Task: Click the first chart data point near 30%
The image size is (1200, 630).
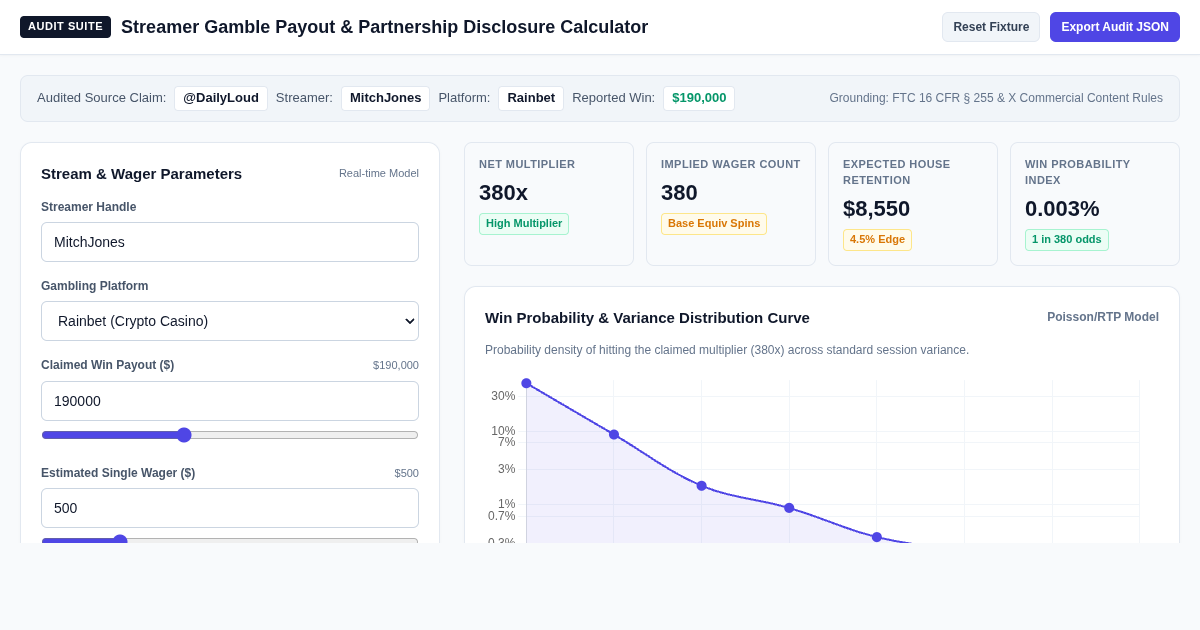Action: 526,383
